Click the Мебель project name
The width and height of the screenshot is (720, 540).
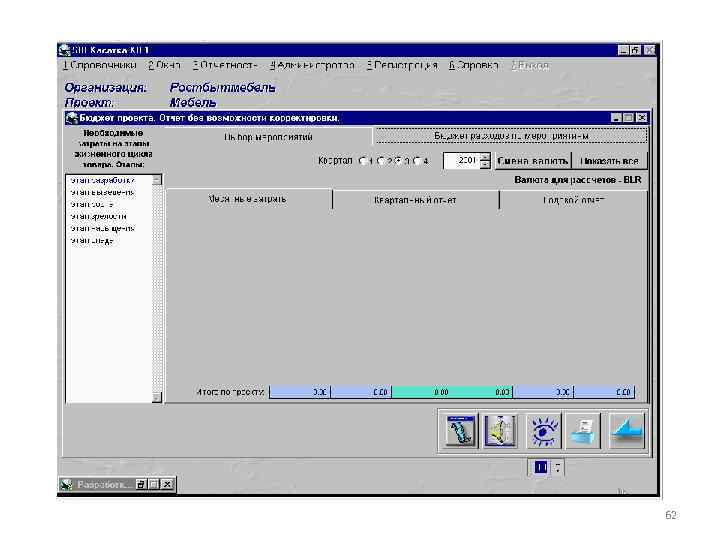click(x=193, y=103)
